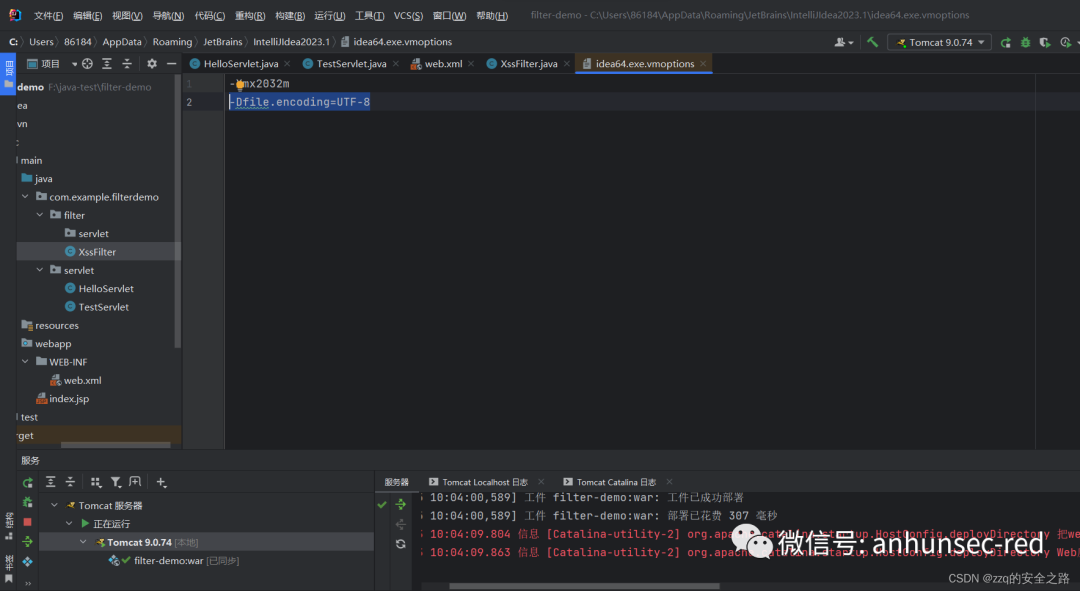Open the VCS(S) menu
Viewport: 1080px width, 591px height.
tap(408, 15)
